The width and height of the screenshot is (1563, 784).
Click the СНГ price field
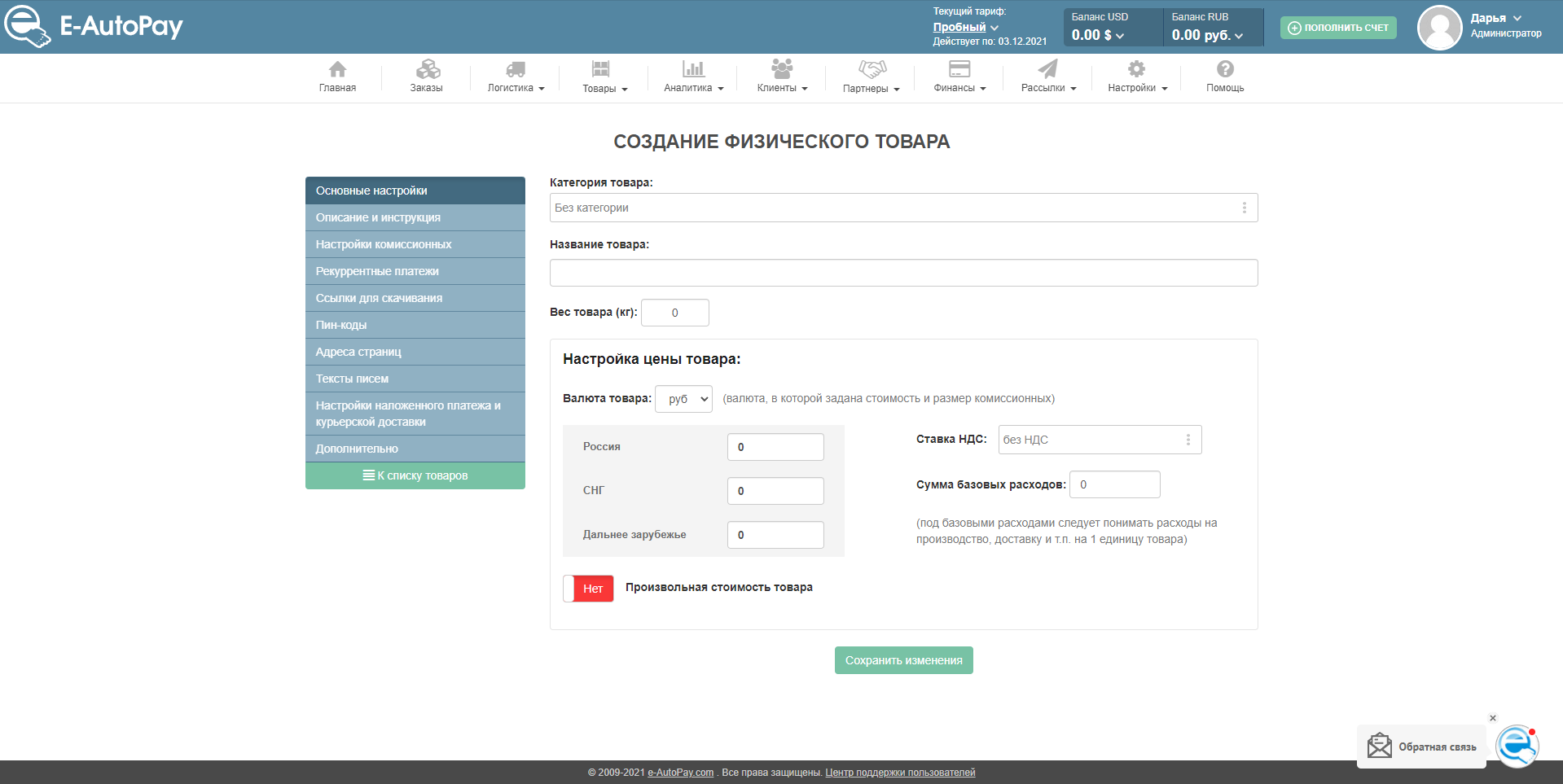775,491
